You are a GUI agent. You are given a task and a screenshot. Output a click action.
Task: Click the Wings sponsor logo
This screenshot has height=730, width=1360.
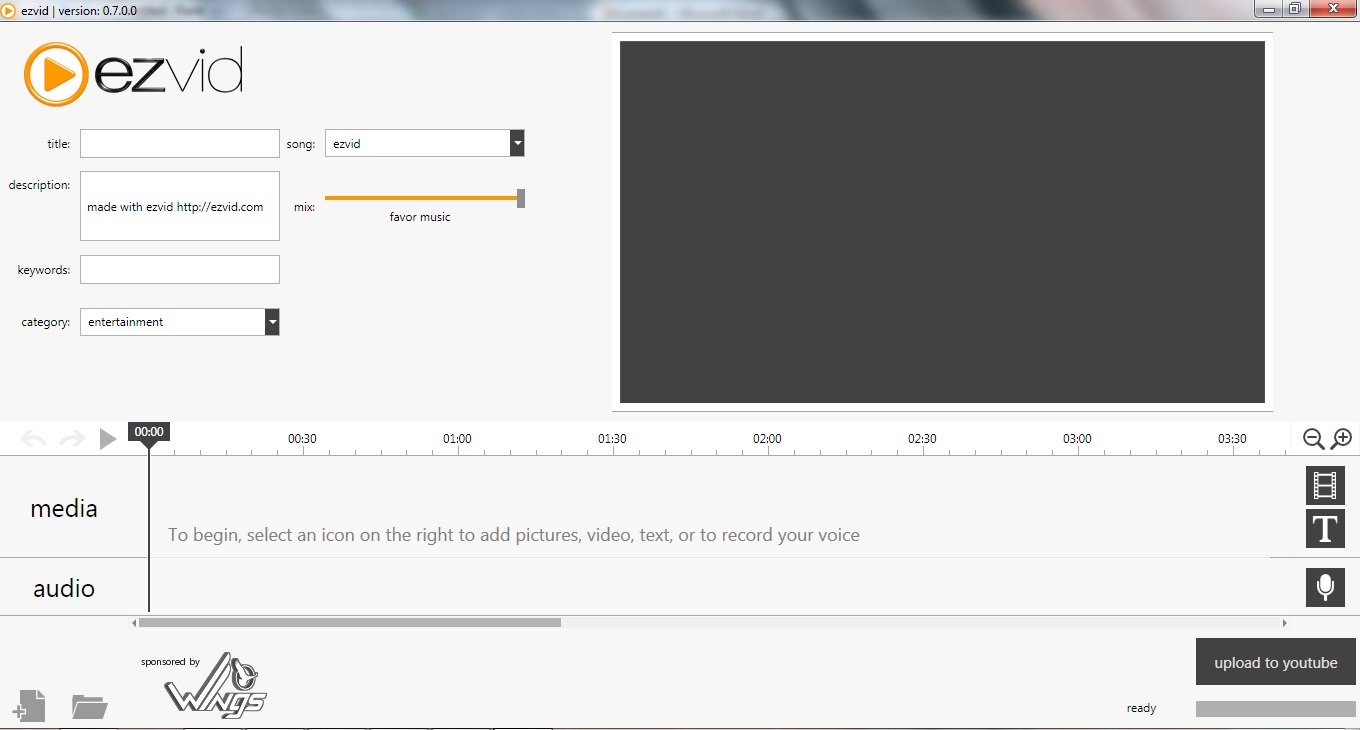pos(215,686)
